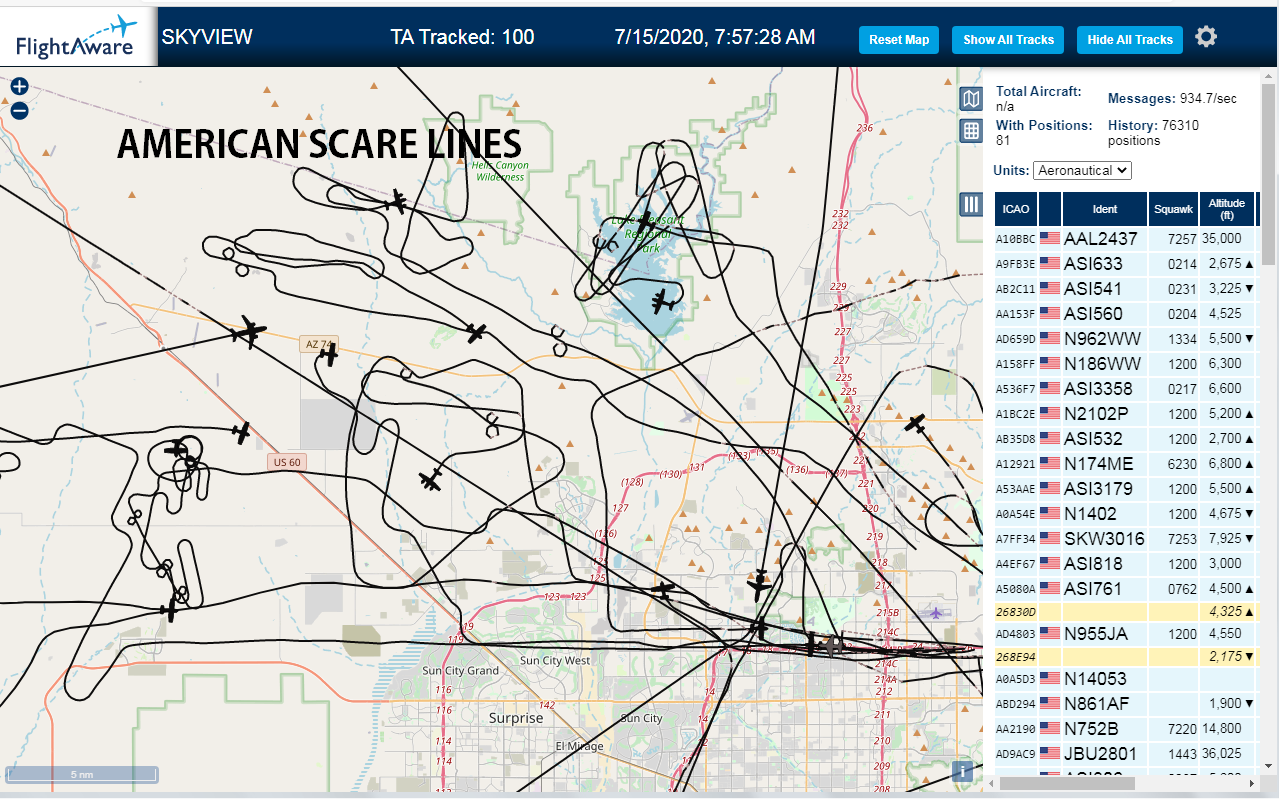1279x799 pixels.
Task: Click the altitude value 36,025
Action: click(1222, 754)
